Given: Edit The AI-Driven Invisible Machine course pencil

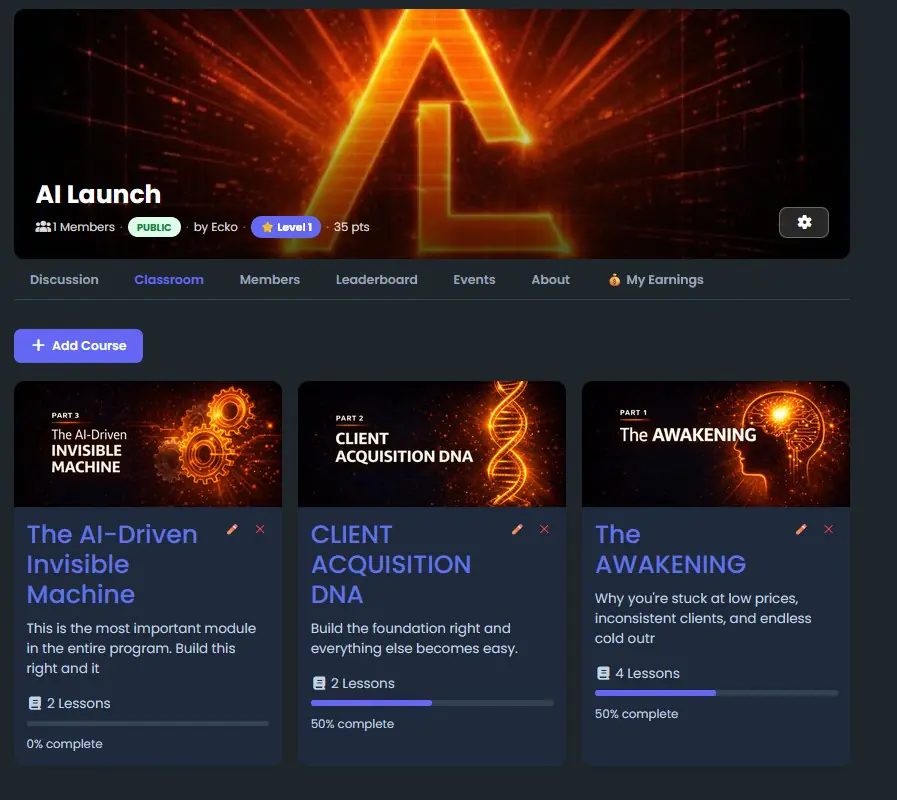Looking at the screenshot, I should [x=232, y=529].
